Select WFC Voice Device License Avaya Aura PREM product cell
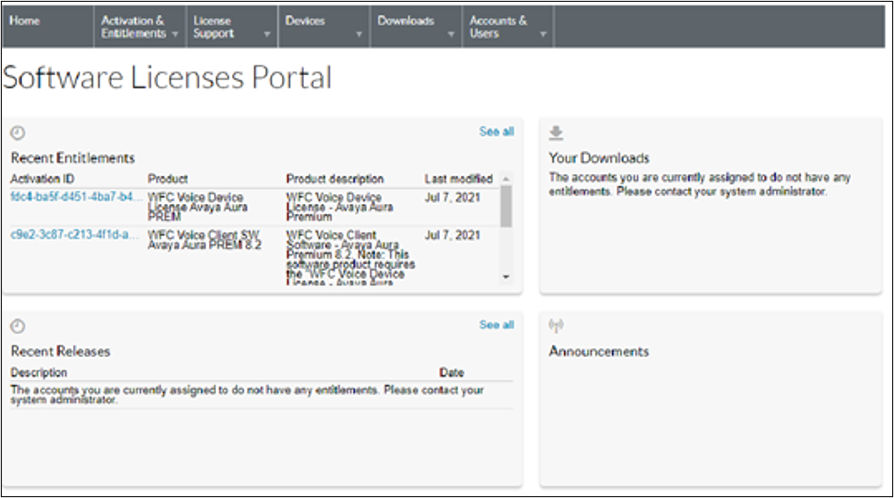The width and height of the screenshot is (894, 498). click(198, 207)
